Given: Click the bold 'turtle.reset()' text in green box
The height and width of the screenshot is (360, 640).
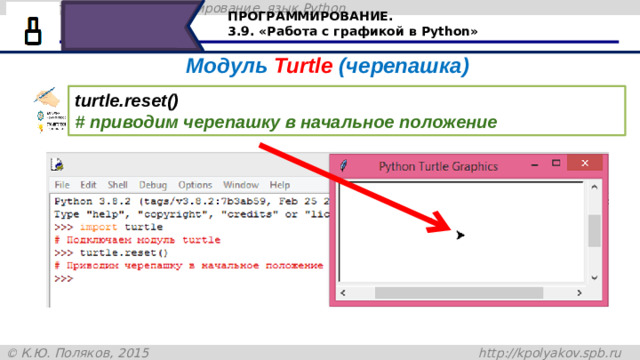Looking at the screenshot, I should 126,101.
